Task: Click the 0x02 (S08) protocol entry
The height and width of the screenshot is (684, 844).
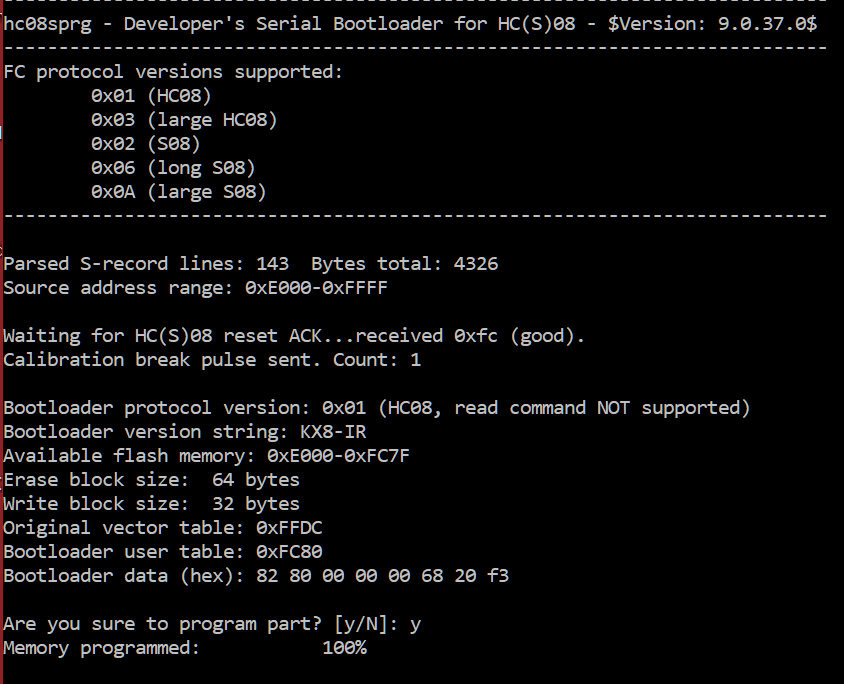Action: tap(145, 144)
